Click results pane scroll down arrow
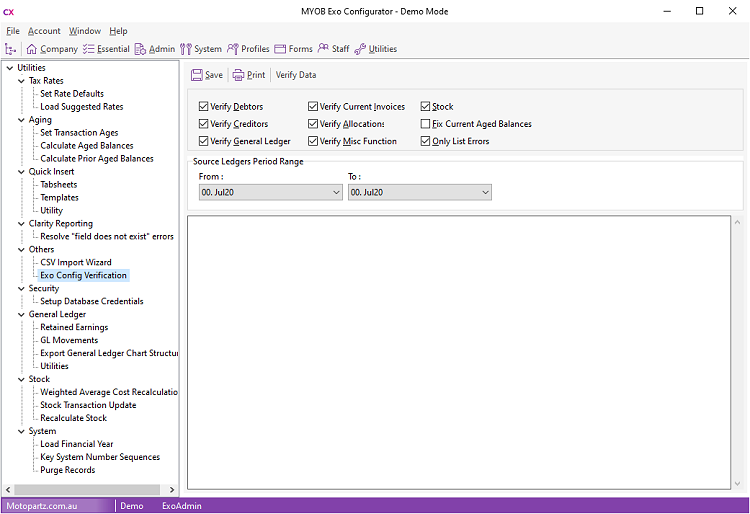Screen dimensions: 750x514 pyautogui.click(x=737, y=484)
